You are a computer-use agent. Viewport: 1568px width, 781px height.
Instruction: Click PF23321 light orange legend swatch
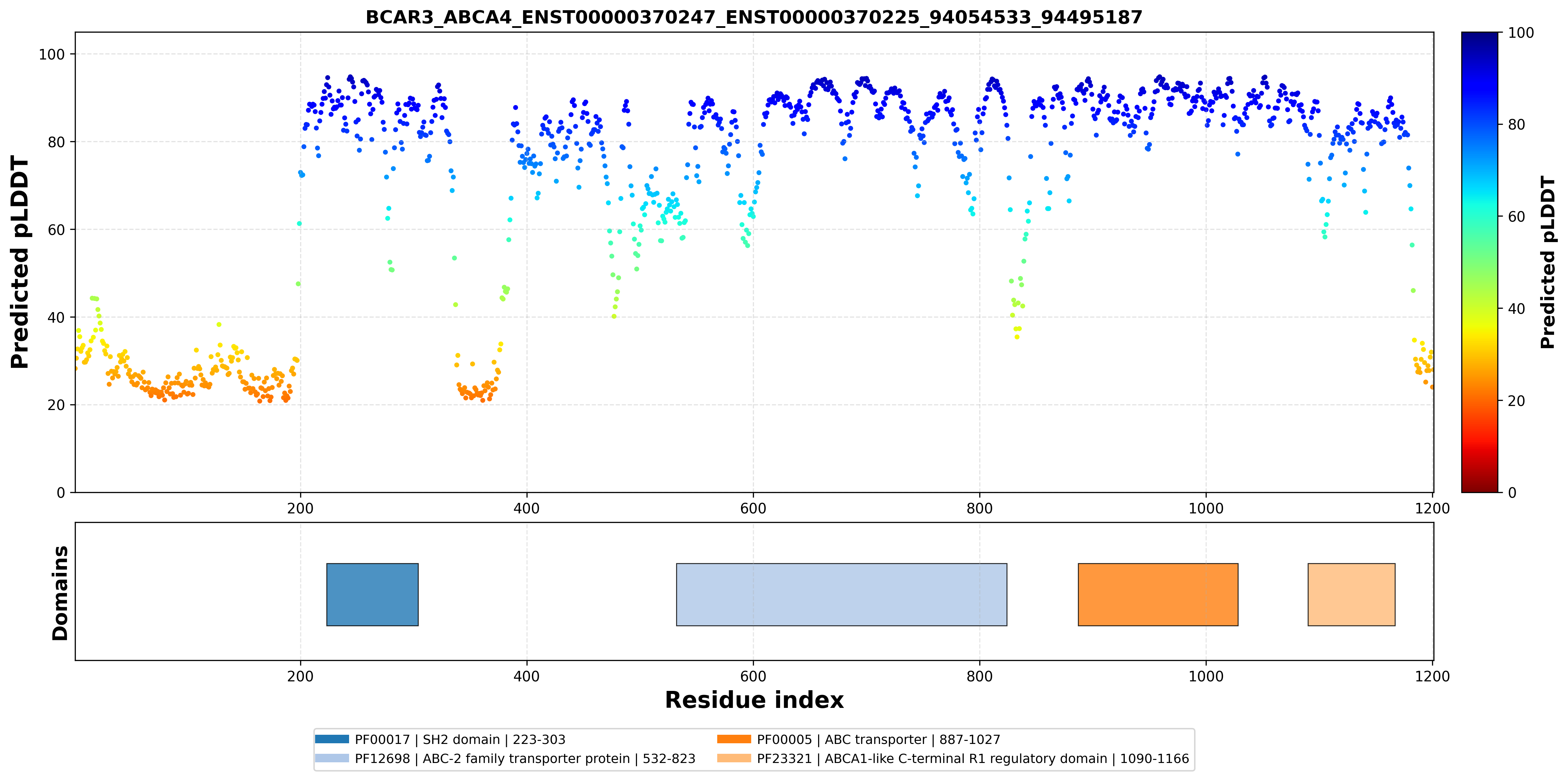click(734, 758)
